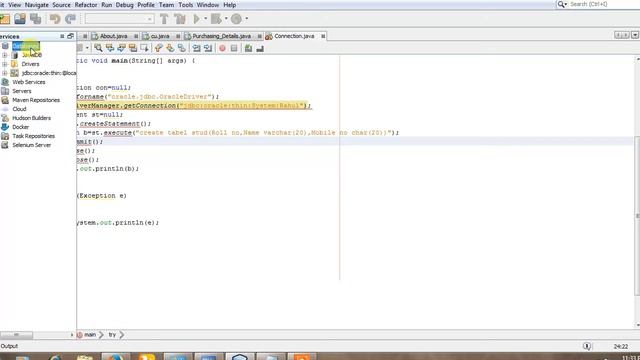
Task: Open the editor documents list dropdown
Action: coord(635,36)
